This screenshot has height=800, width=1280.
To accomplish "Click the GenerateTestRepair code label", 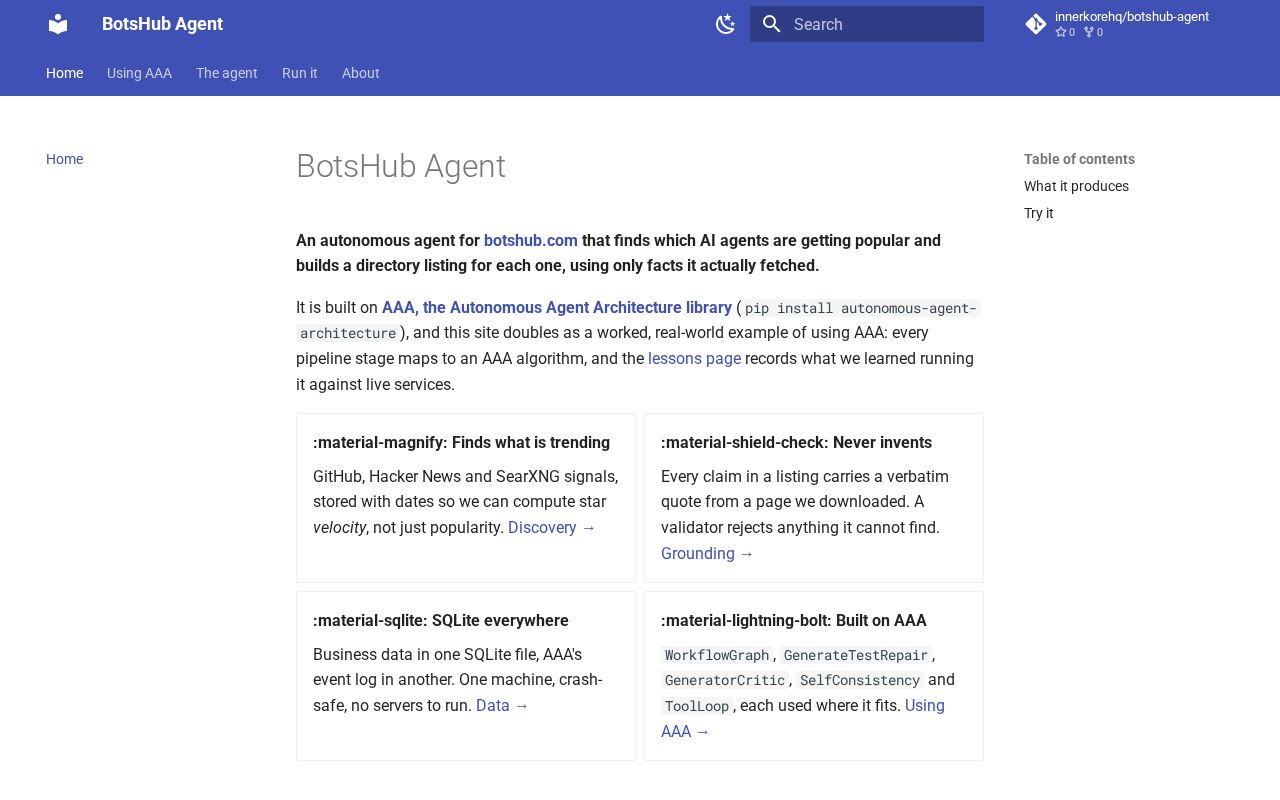I will (x=856, y=655).
